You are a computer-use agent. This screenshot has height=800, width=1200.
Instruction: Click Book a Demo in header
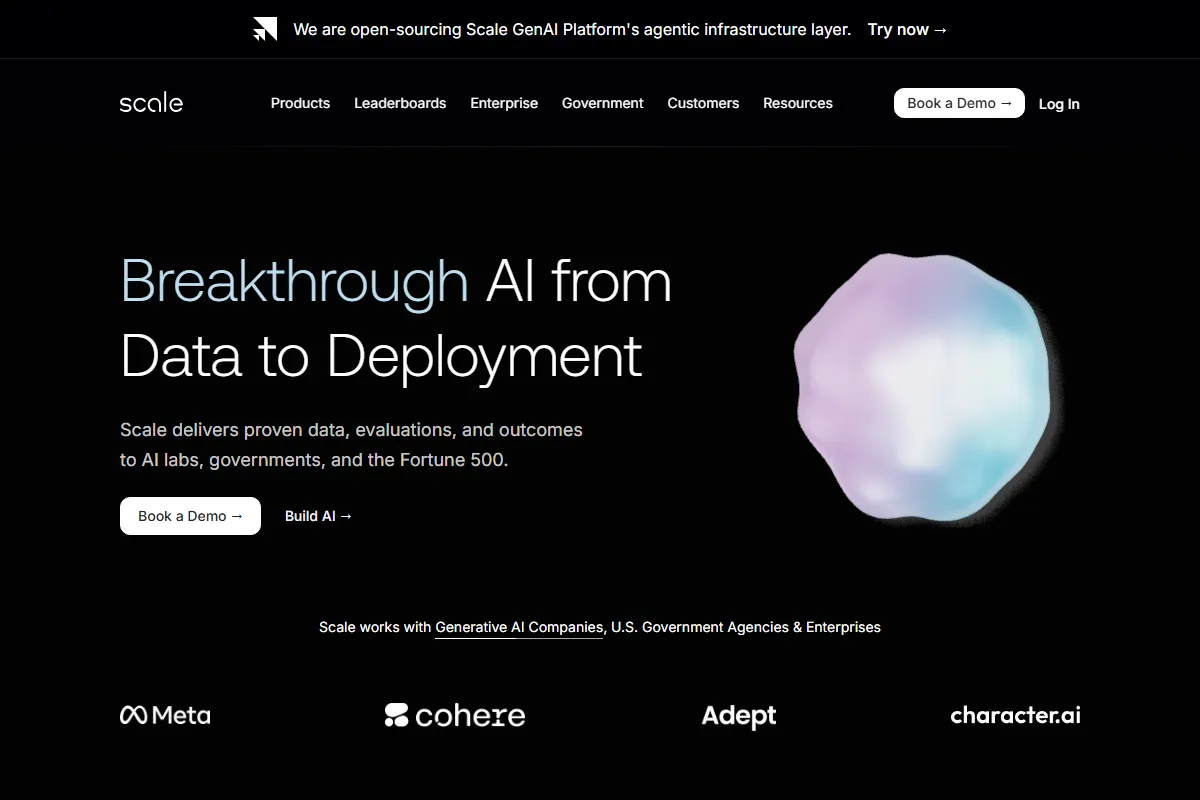(959, 103)
